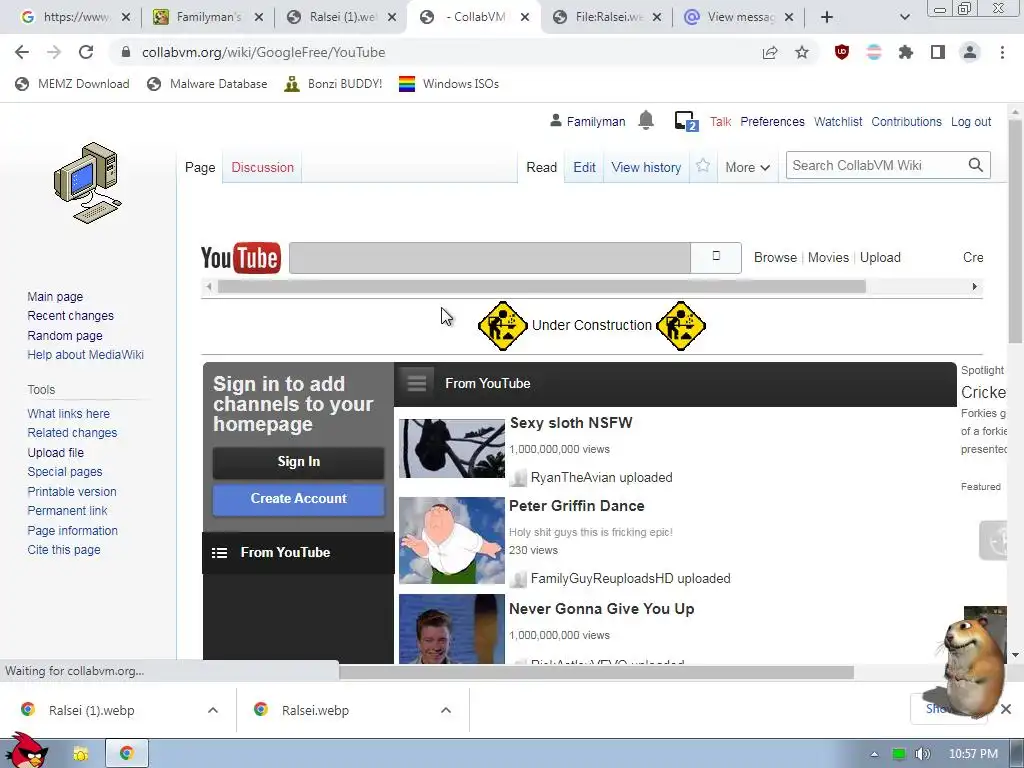Click the YouTube logo
This screenshot has height=768, width=1024.
[x=240, y=257]
